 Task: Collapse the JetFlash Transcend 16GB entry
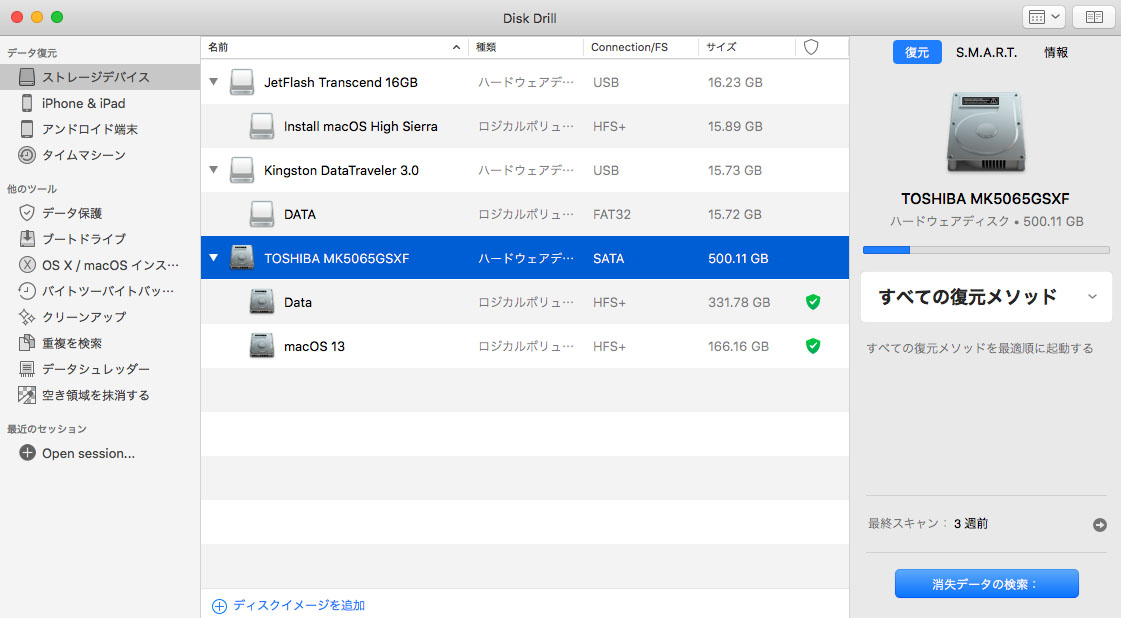pos(213,82)
